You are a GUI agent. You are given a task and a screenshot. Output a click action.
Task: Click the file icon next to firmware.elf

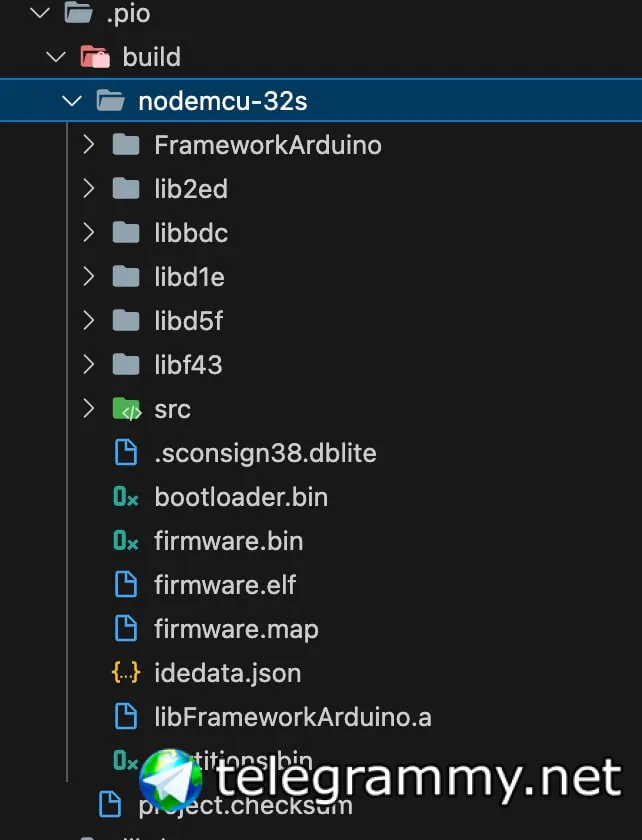[126, 585]
